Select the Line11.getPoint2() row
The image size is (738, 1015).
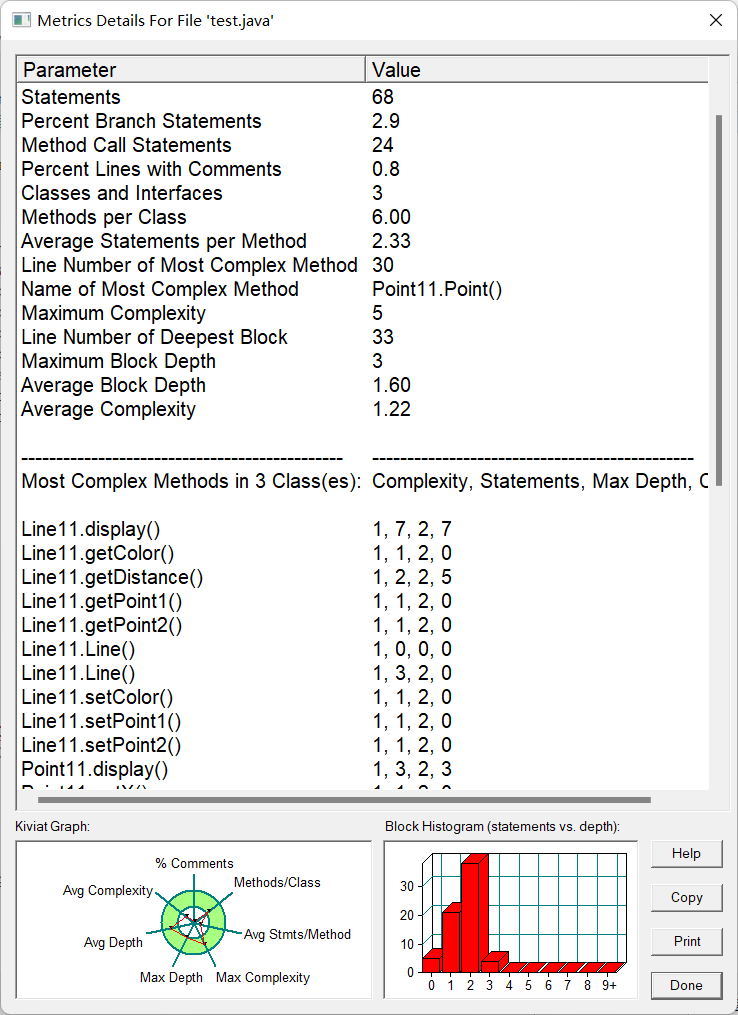click(363, 625)
